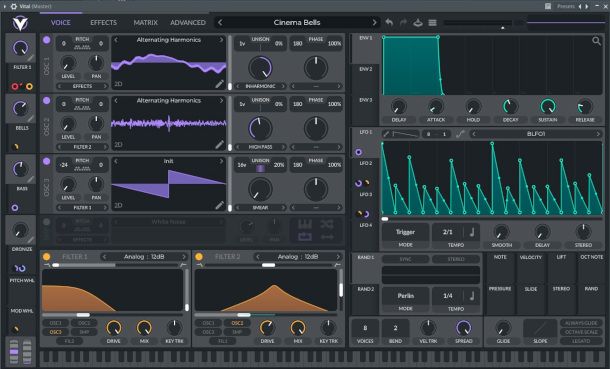The width and height of the screenshot is (610, 369).
Task: Click the mod wheel slider
Action: tap(27, 352)
